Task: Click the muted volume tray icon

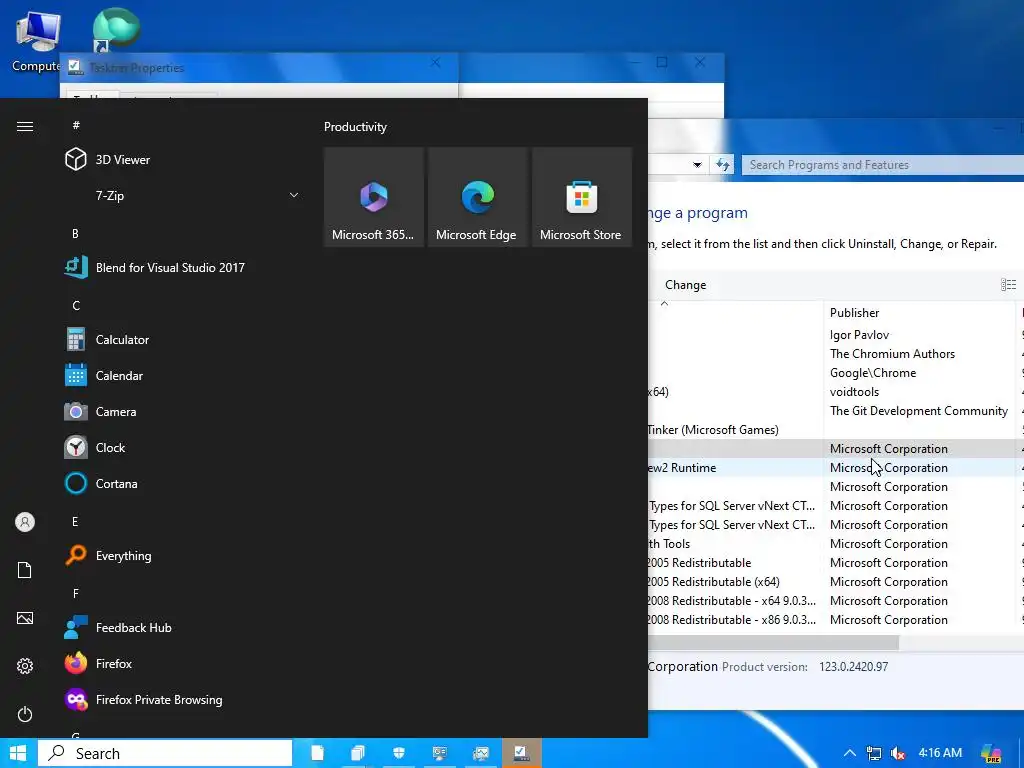Action: tap(899, 754)
